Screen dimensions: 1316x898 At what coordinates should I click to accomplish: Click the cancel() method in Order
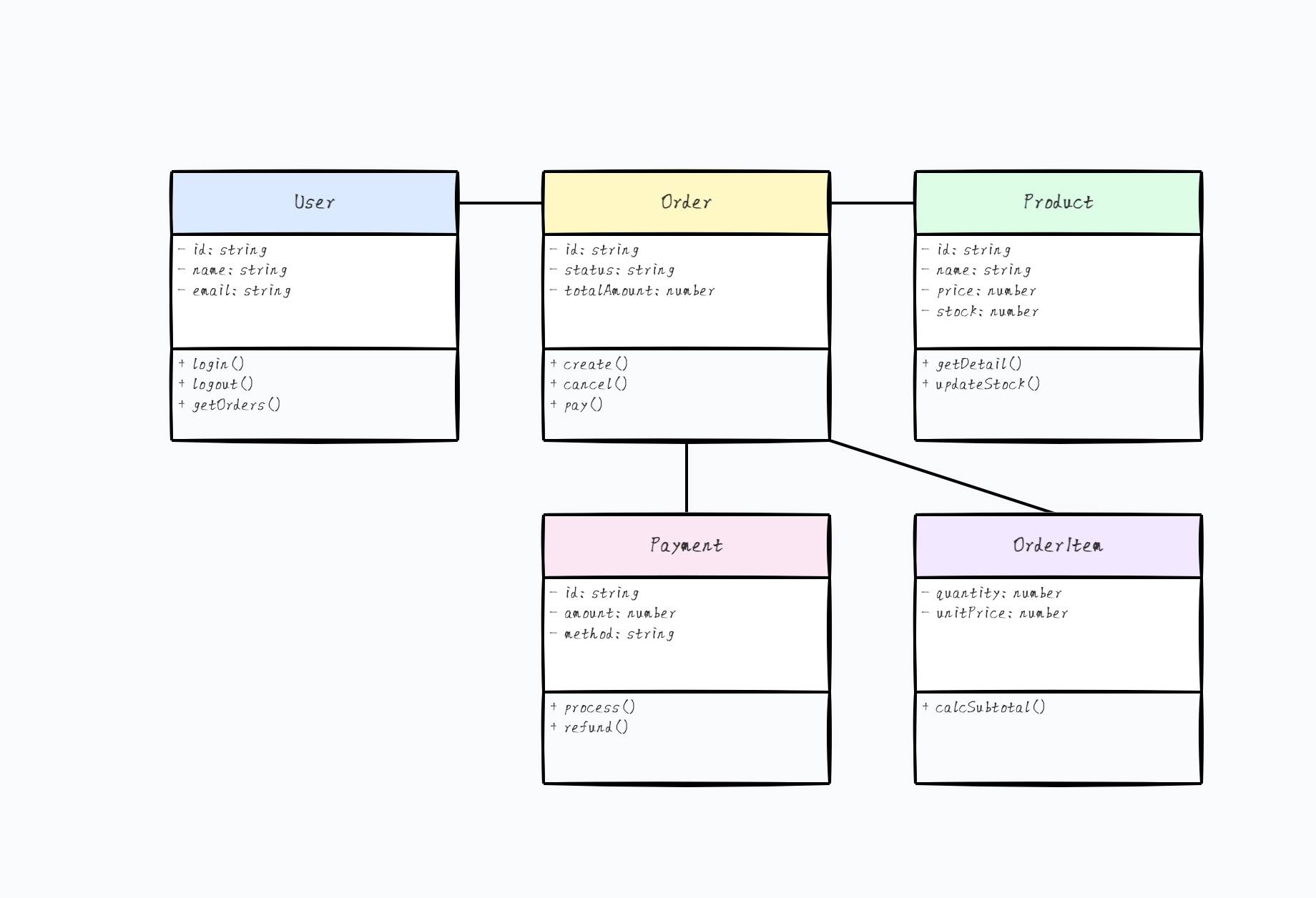click(x=589, y=385)
